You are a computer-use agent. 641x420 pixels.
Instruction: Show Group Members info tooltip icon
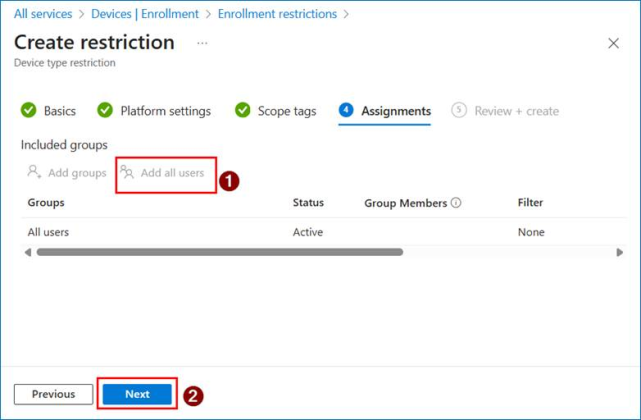pos(456,202)
